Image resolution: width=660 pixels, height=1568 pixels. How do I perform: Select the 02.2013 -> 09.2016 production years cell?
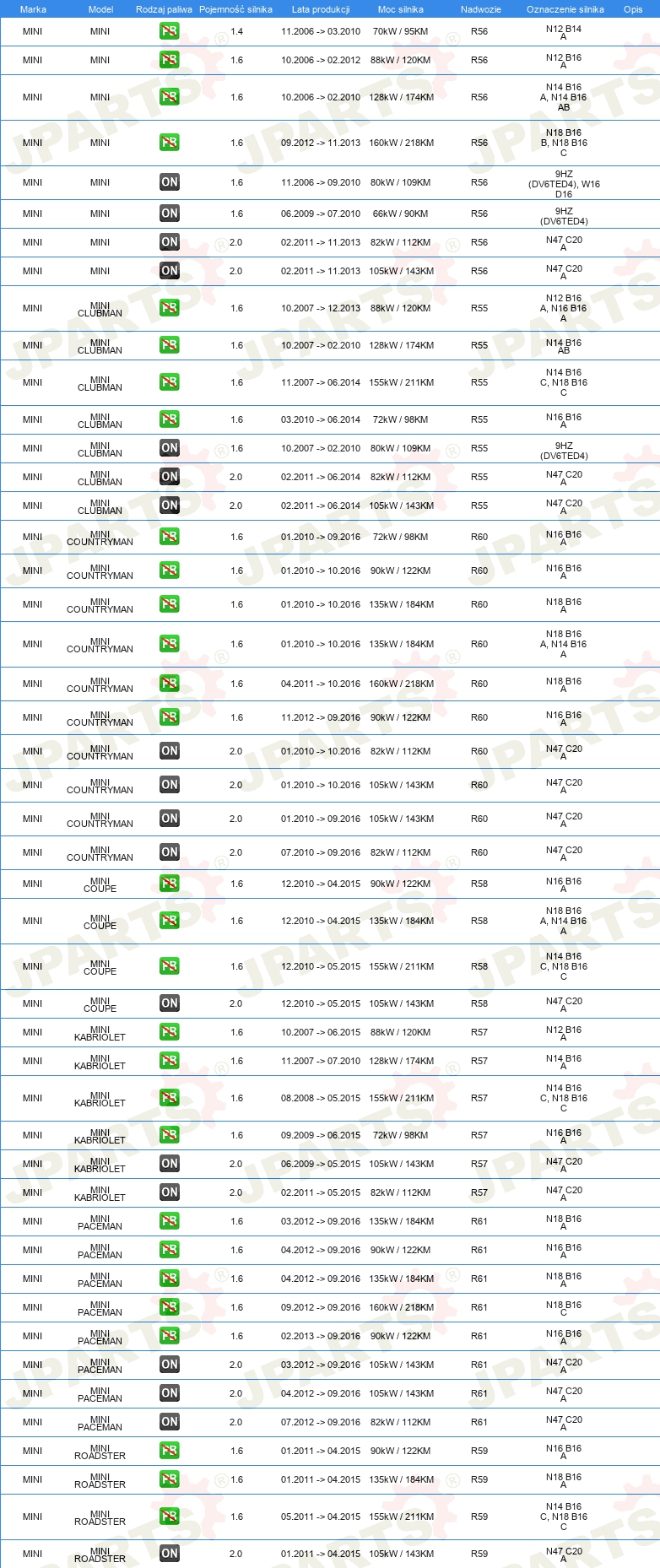click(321, 1336)
